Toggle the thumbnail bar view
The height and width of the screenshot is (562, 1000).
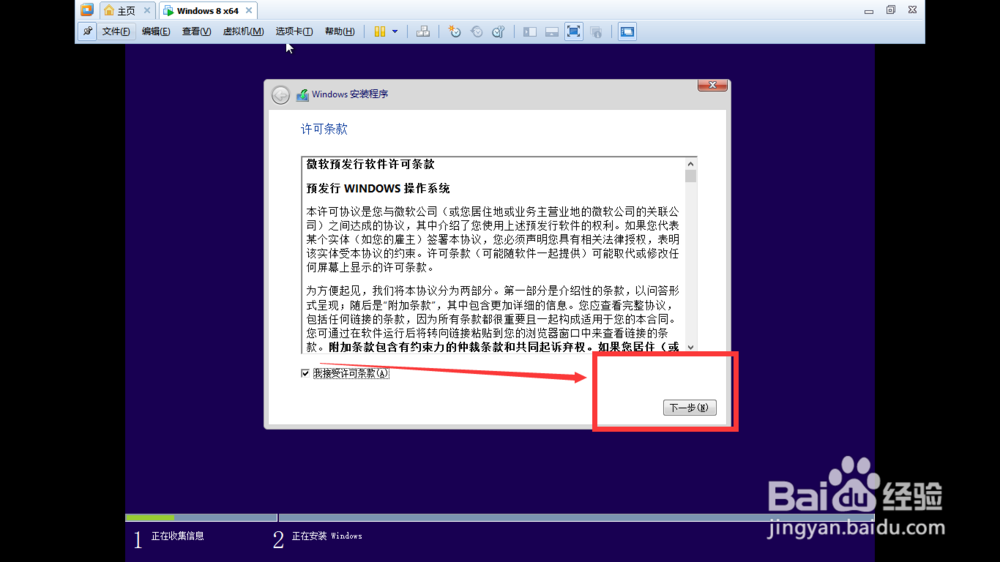552,31
